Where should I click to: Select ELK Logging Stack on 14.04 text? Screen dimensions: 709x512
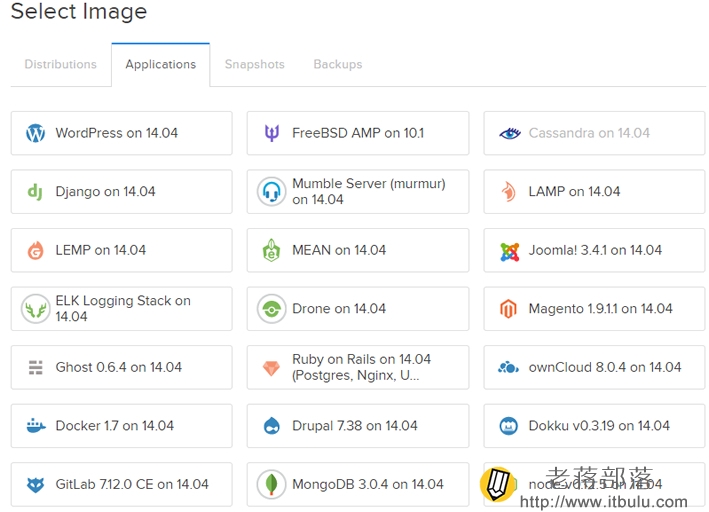pyautogui.click(x=123, y=308)
